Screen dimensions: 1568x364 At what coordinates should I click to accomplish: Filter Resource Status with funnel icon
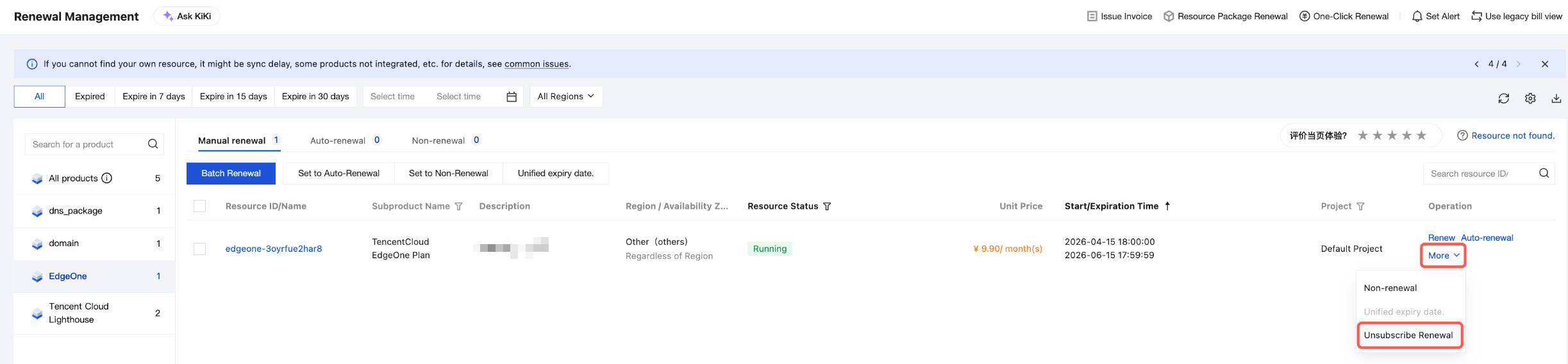click(827, 206)
